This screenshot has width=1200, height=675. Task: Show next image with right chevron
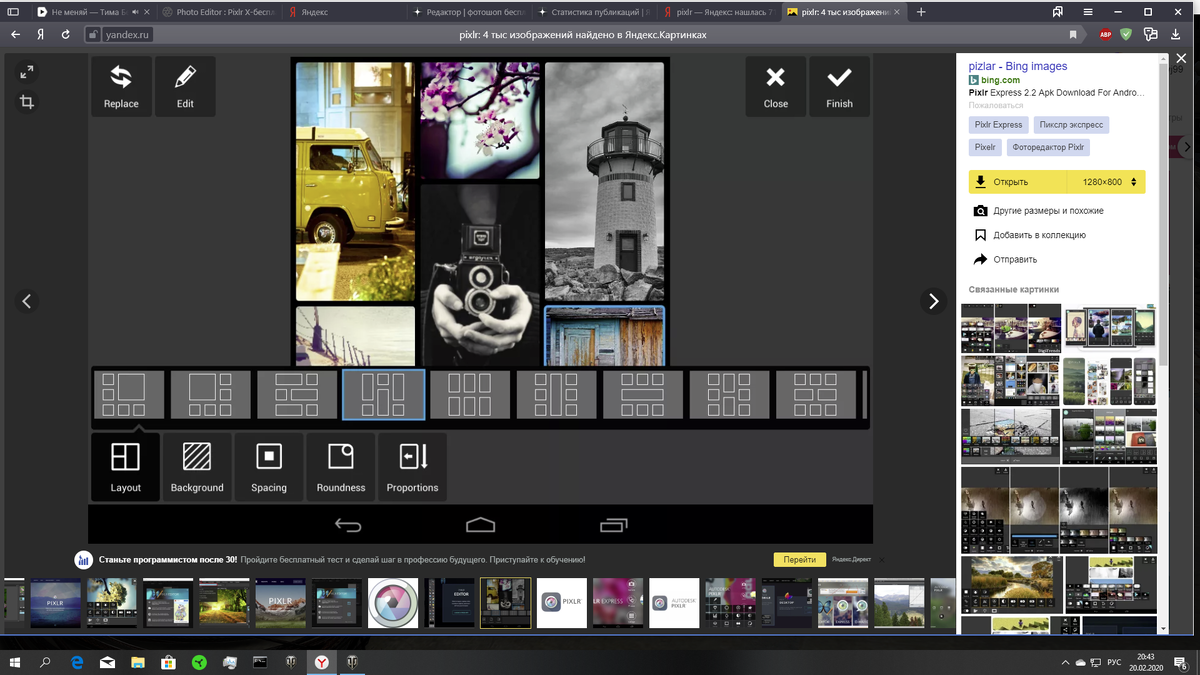(x=933, y=301)
